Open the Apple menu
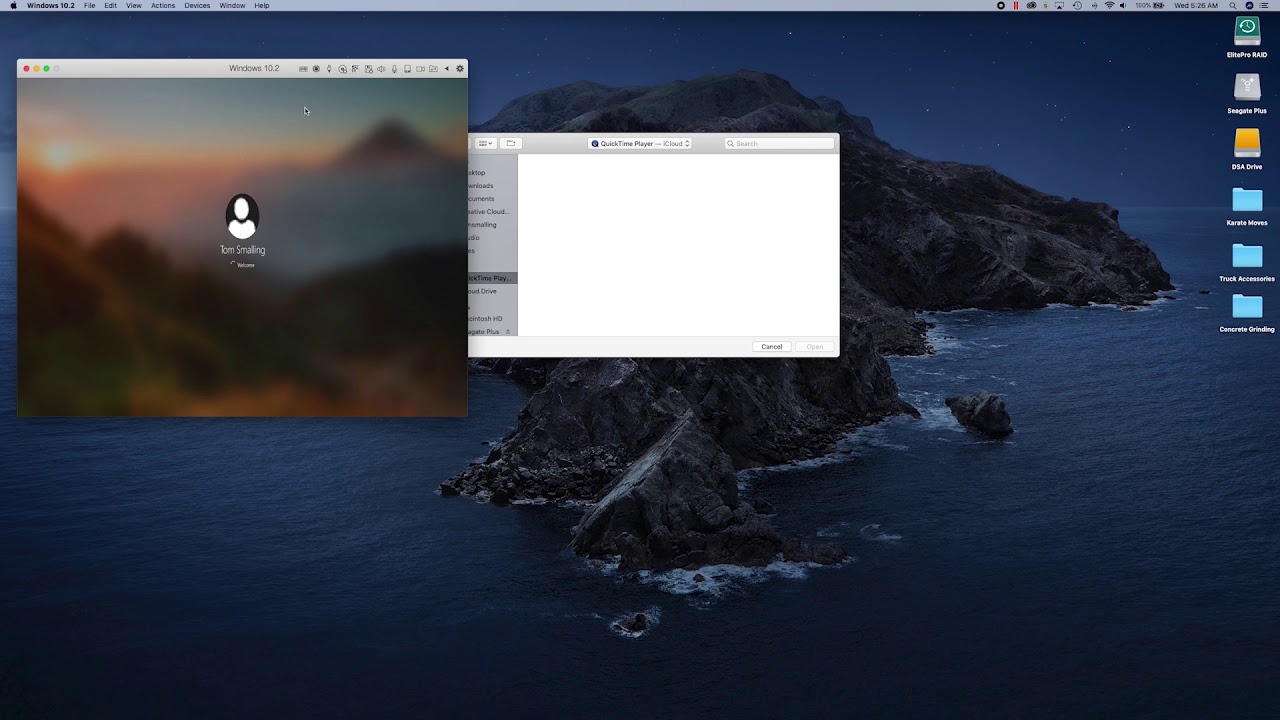1280x720 pixels. (13, 6)
